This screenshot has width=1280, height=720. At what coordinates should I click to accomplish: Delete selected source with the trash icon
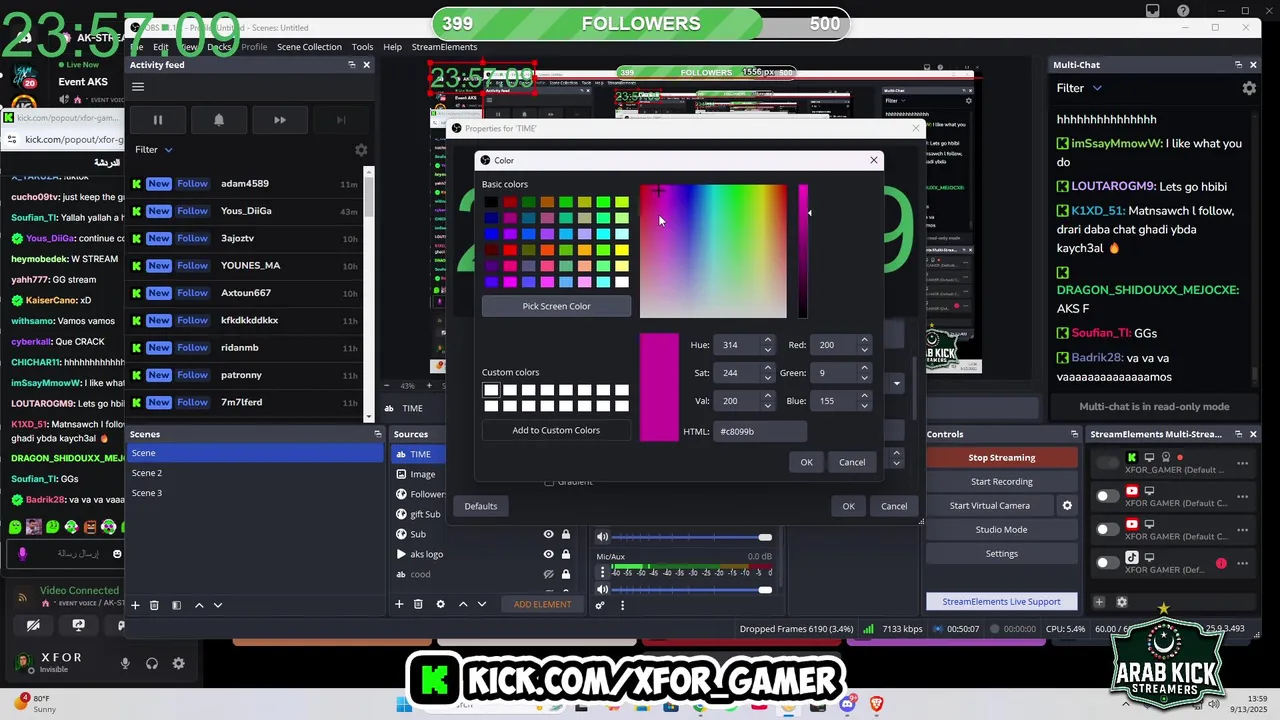418,604
